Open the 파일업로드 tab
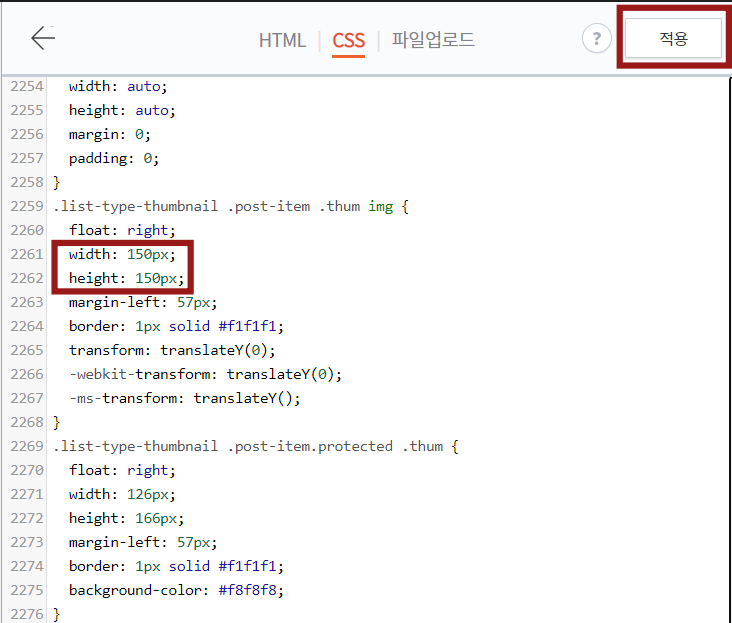The image size is (732, 623). (433, 40)
